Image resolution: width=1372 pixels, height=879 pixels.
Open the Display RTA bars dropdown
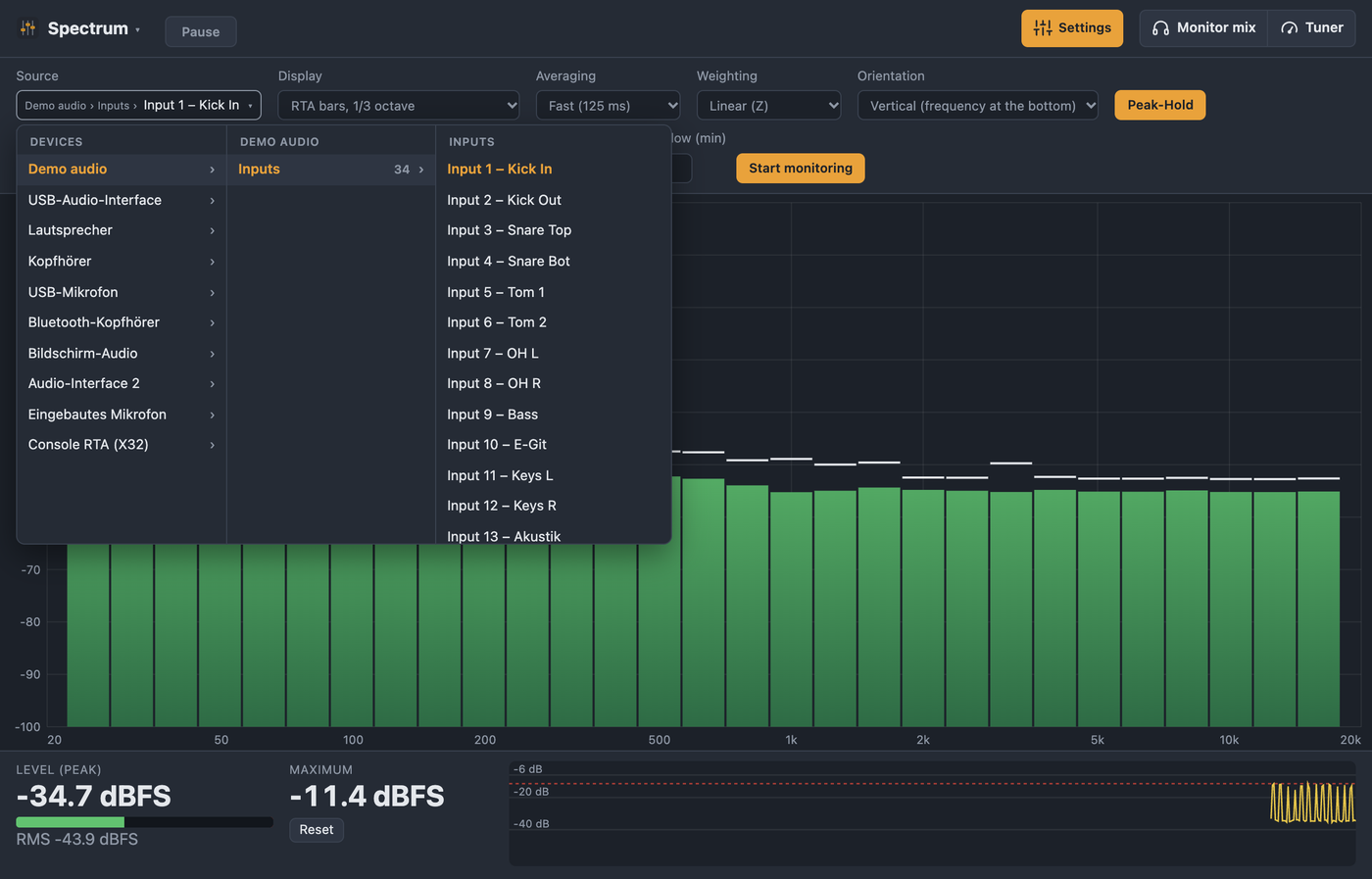399,106
